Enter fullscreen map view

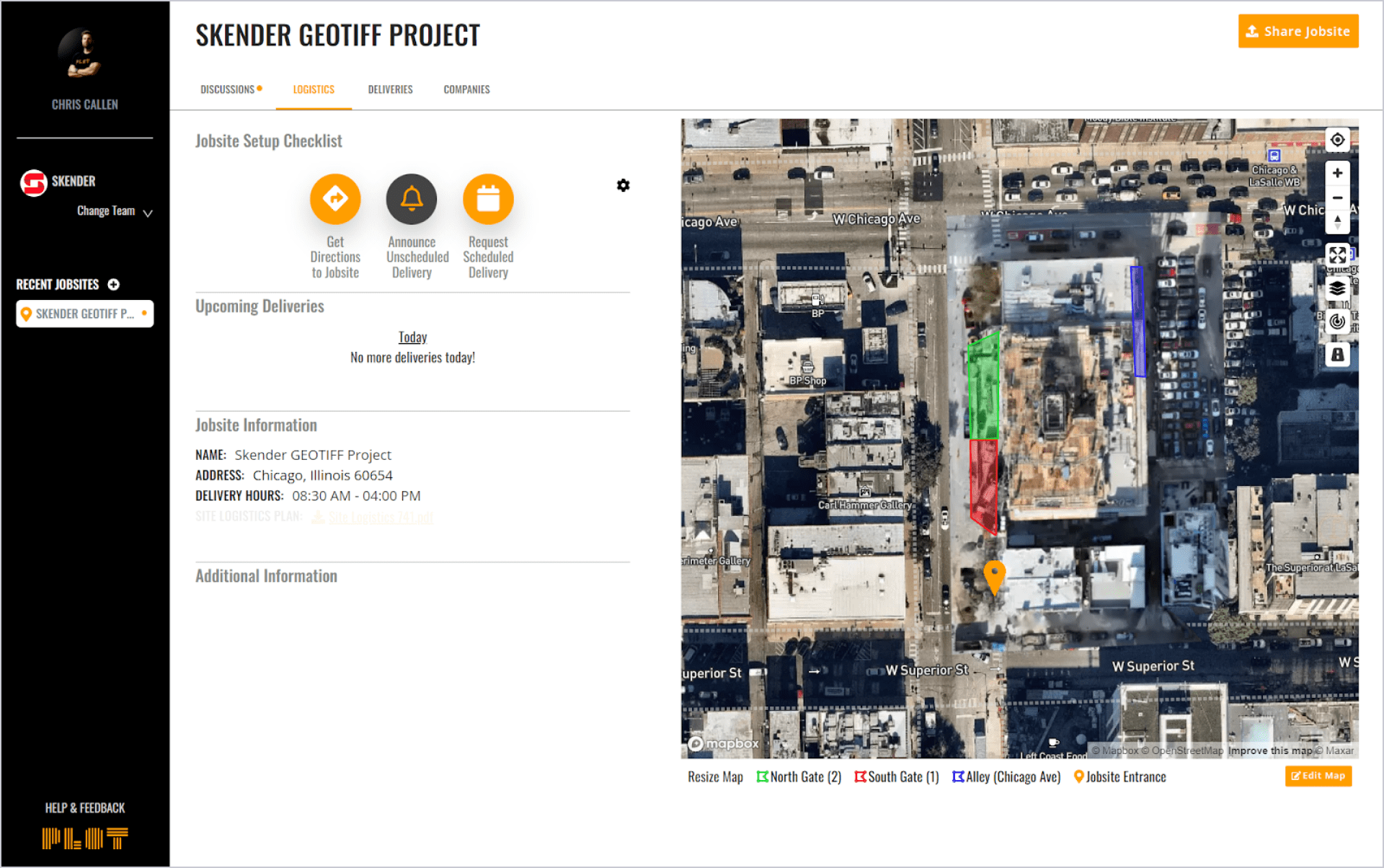pyautogui.click(x=1337, y=254)
